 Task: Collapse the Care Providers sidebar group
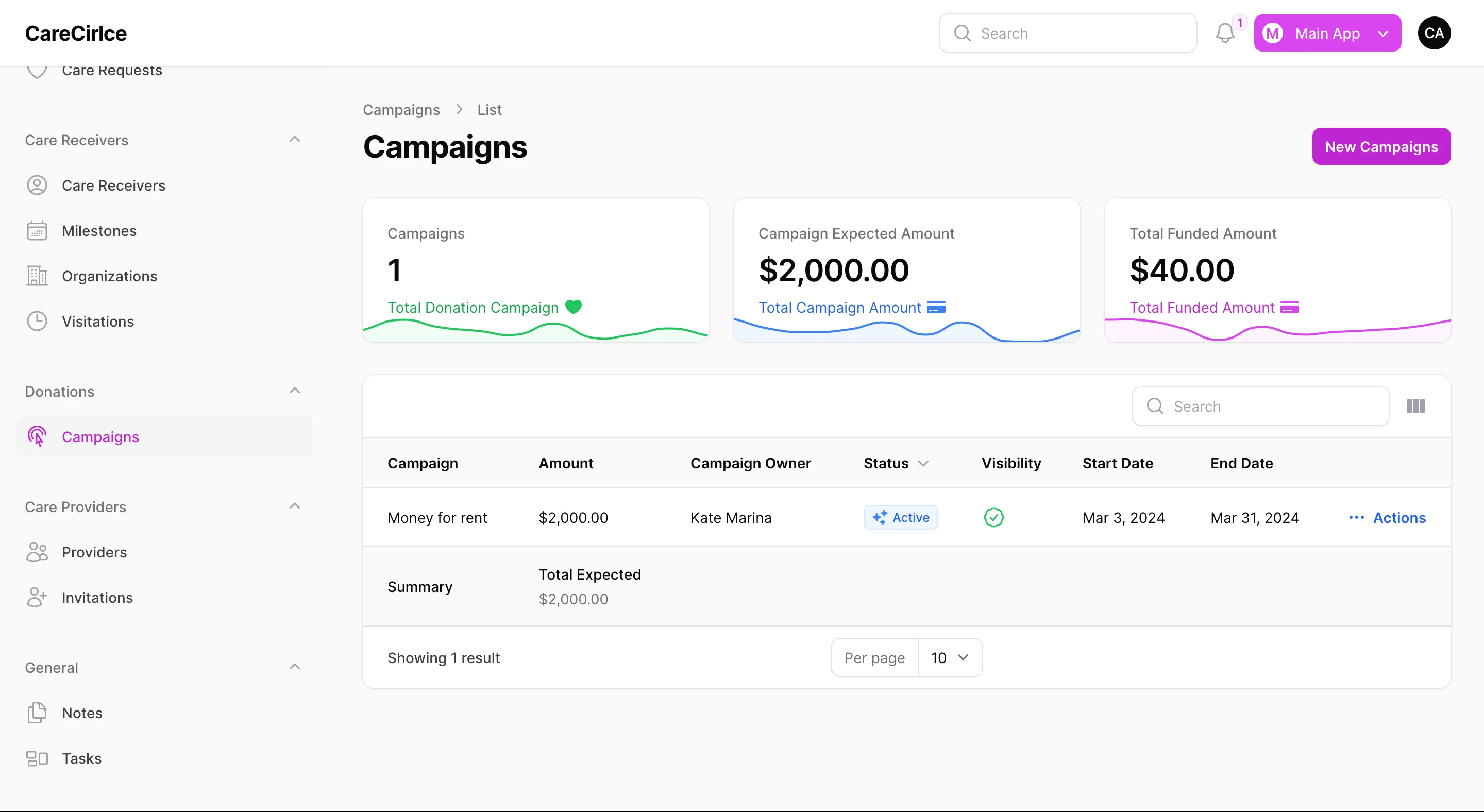(294, 506)
